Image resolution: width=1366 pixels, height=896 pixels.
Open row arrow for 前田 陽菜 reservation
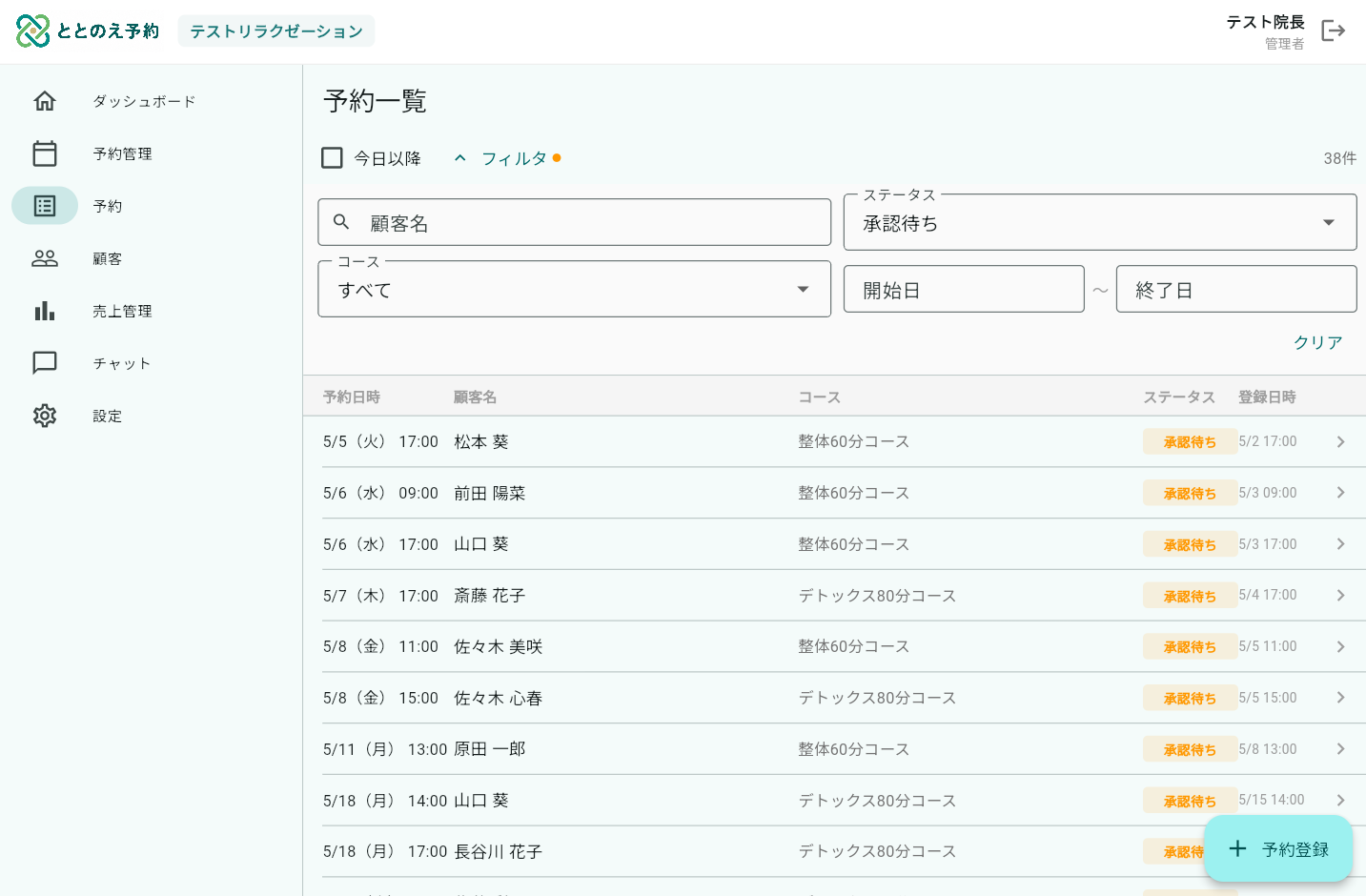[1340, 493]
